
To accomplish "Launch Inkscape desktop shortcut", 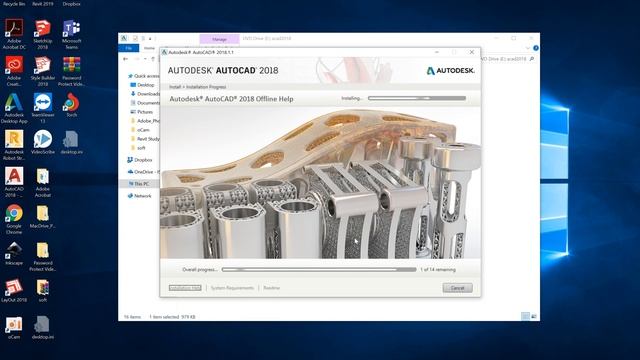I will point(14,253).
